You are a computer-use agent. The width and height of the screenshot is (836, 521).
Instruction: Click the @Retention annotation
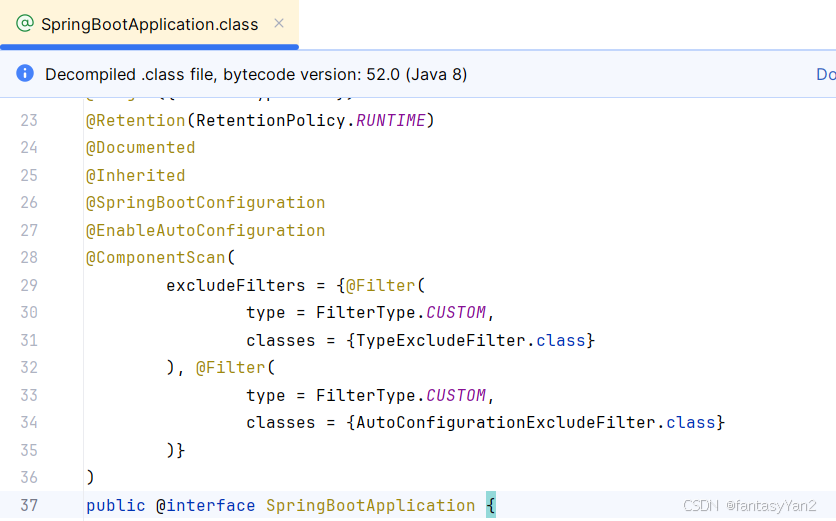pyautogui.click(x=135, y=121)
